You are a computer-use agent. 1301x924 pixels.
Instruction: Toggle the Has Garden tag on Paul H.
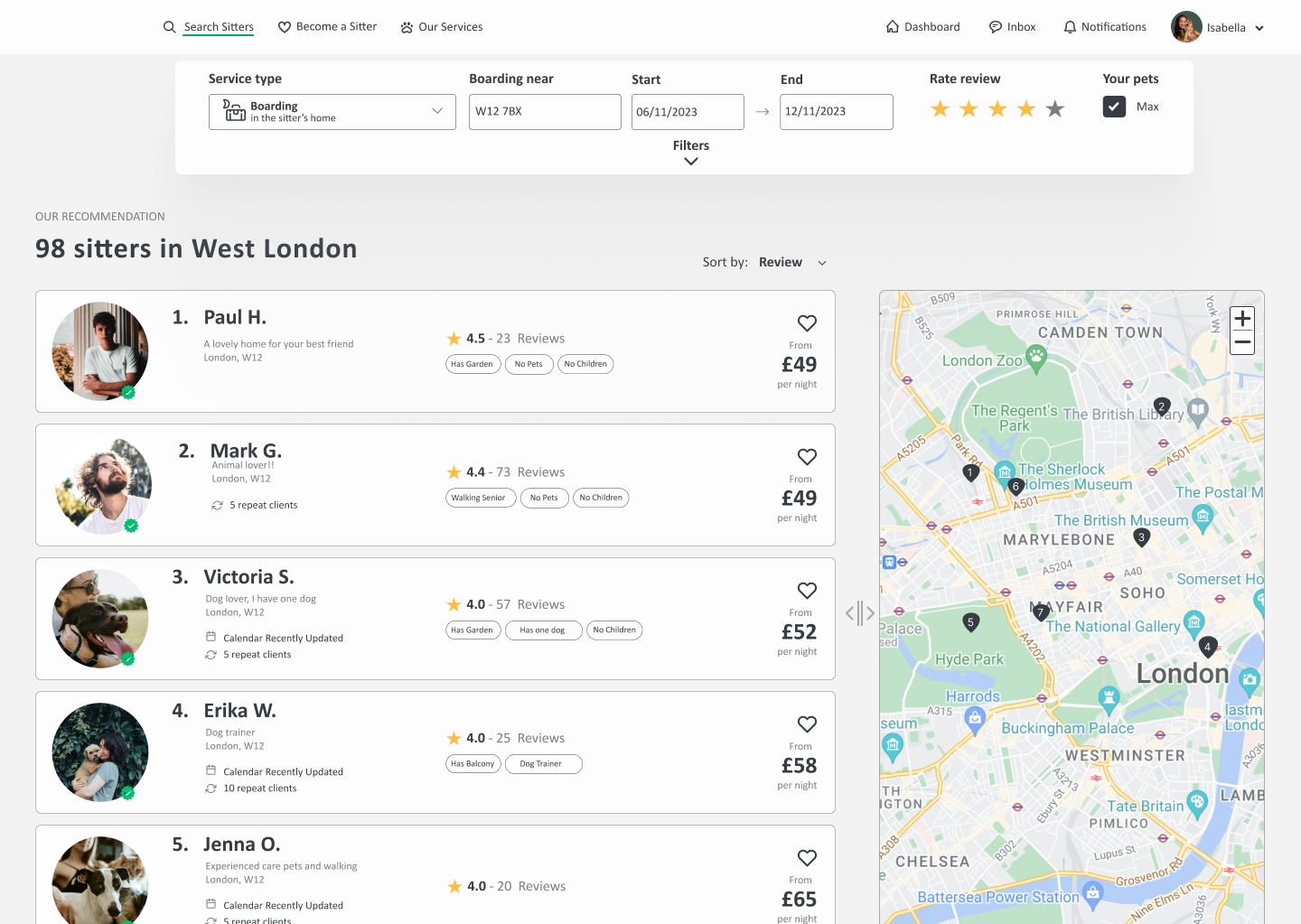[473, 364]
